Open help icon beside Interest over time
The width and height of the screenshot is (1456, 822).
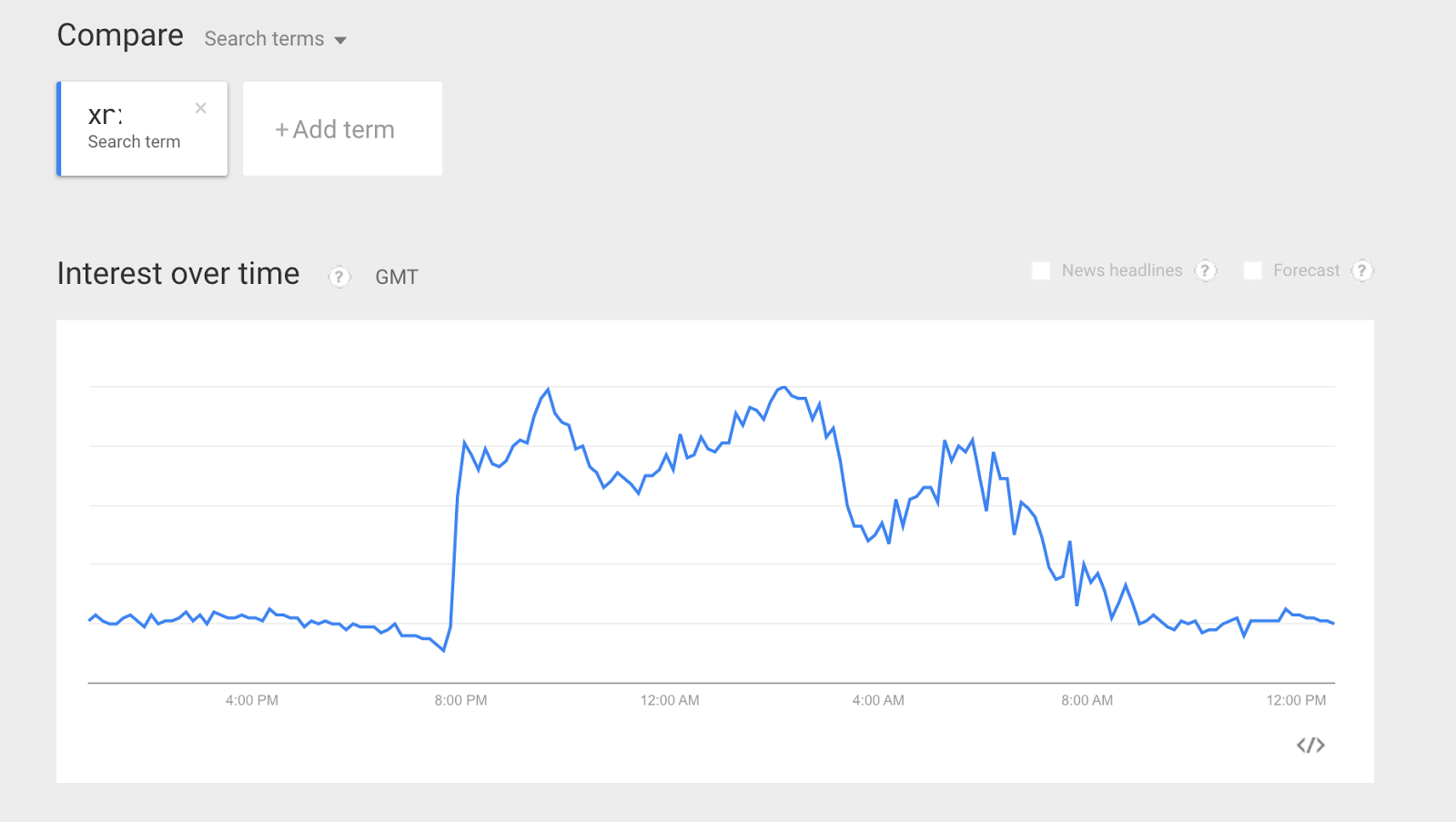(339, 277)
